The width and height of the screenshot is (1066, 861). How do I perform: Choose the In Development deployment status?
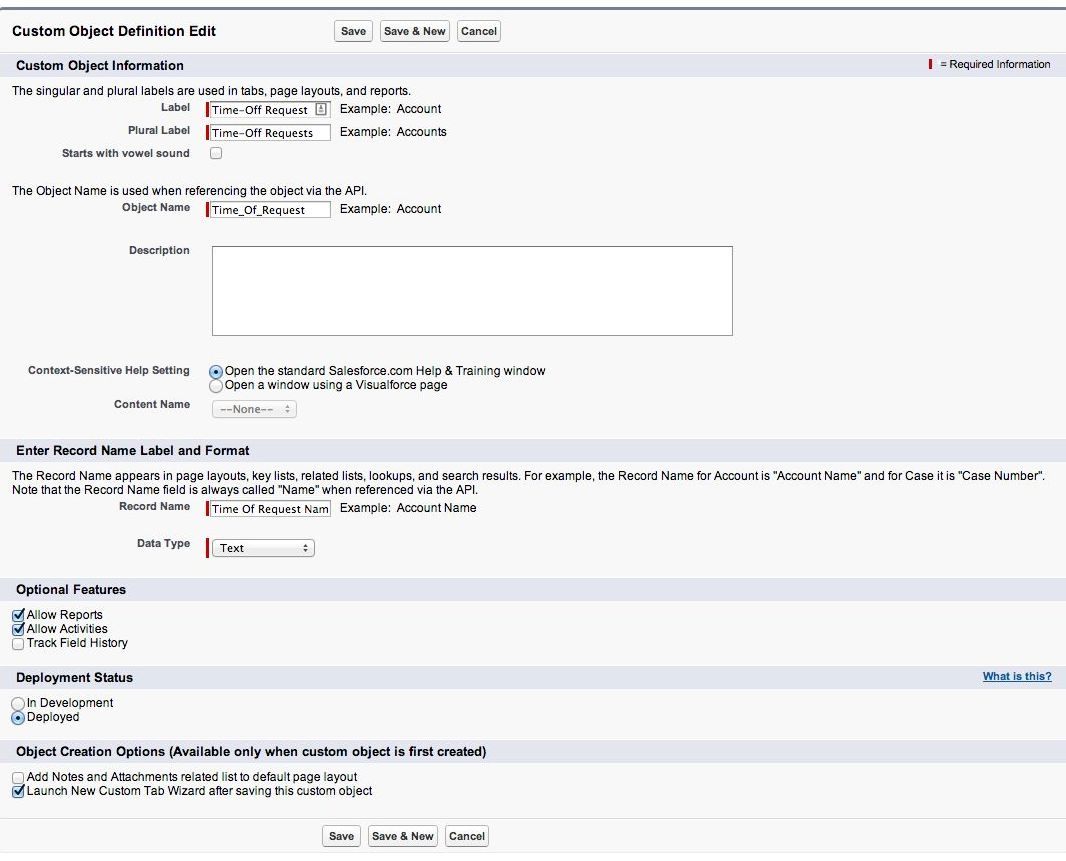[x=18, y=704]
